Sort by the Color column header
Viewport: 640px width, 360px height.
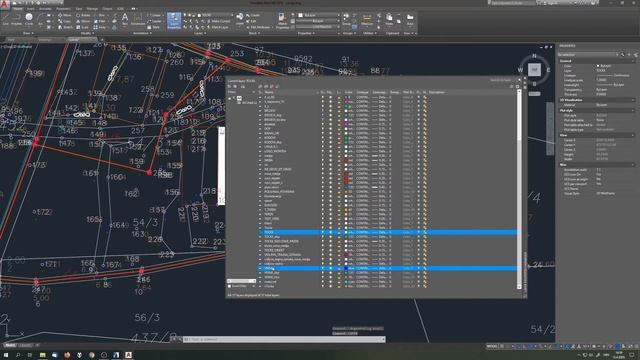[x=348, y=92]
